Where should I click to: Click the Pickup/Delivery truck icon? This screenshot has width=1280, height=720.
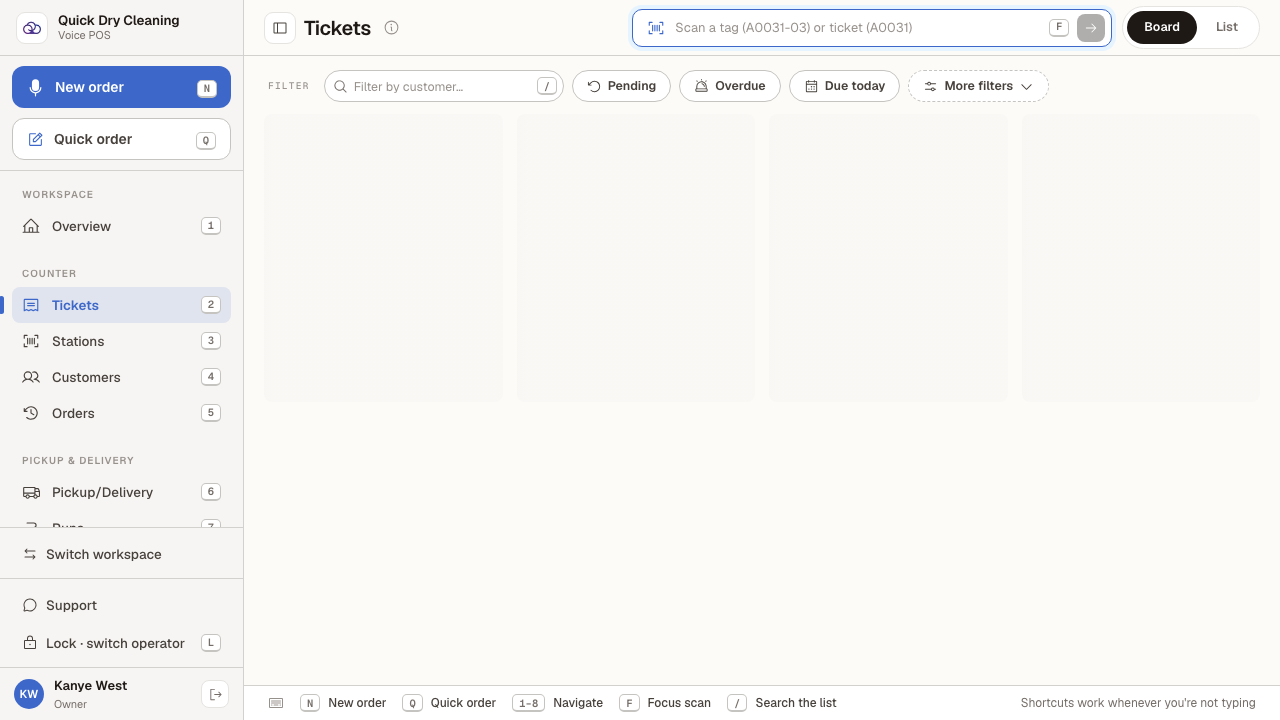click(31, 492)
